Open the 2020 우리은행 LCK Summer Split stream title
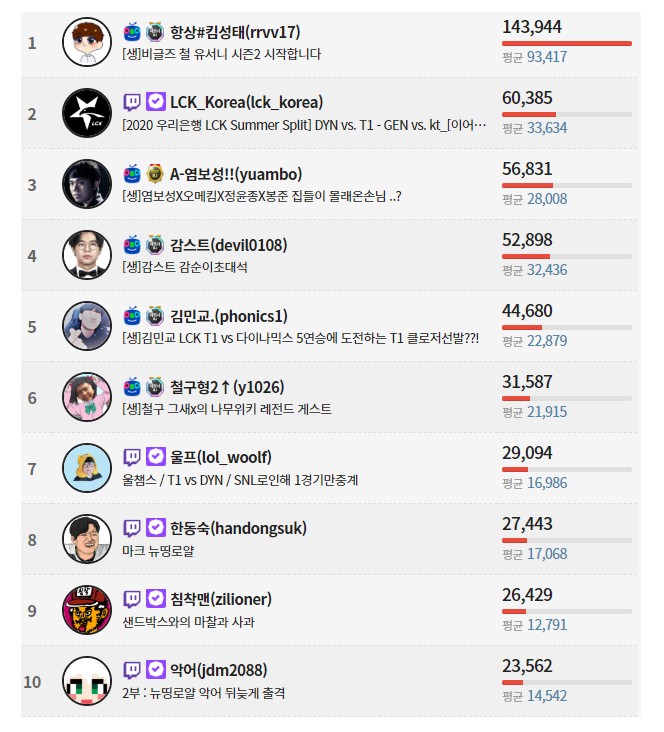 (x=304, y=125)
